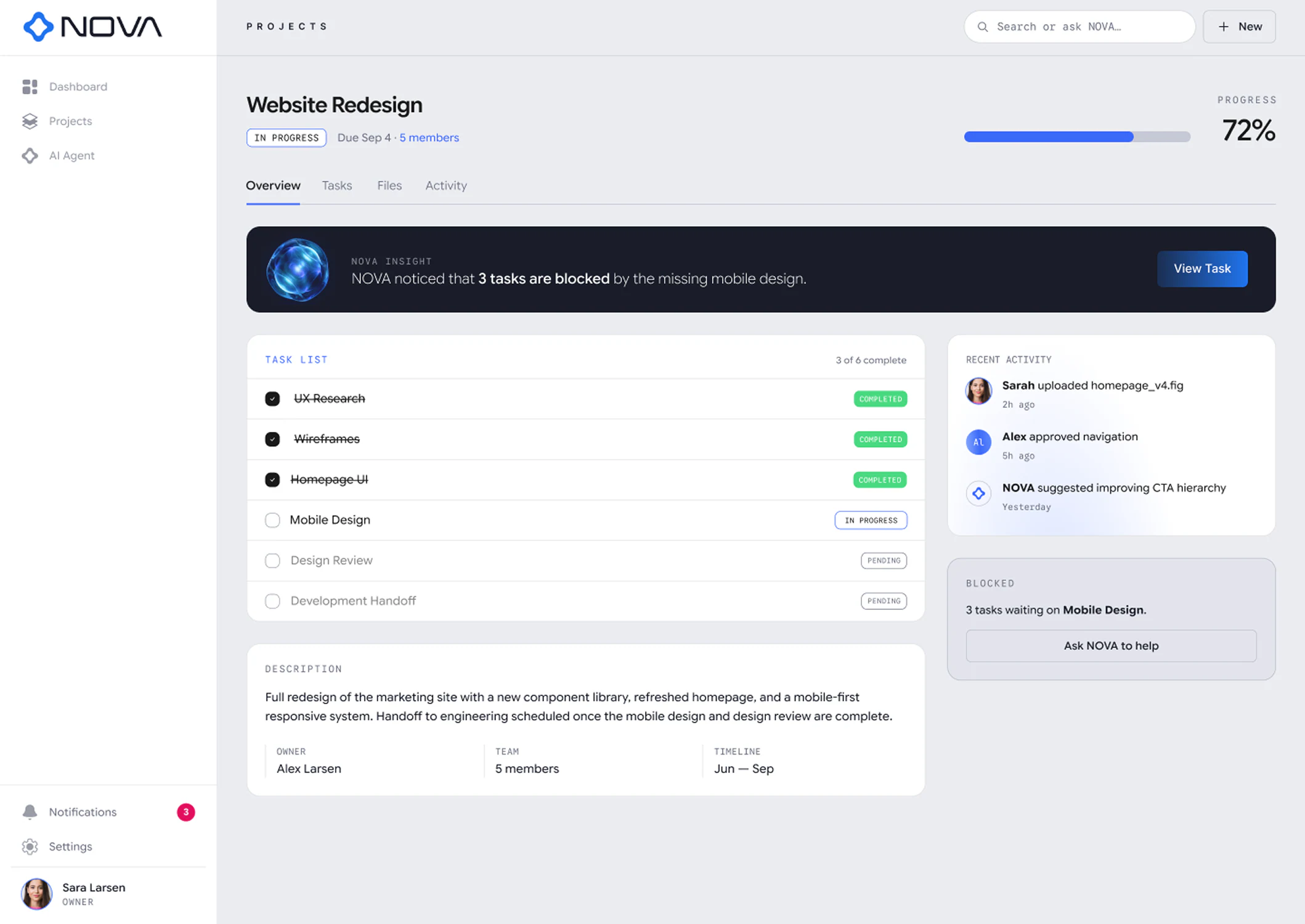
Task: Click the Homepage UI task name
Action: coord(329,480)
